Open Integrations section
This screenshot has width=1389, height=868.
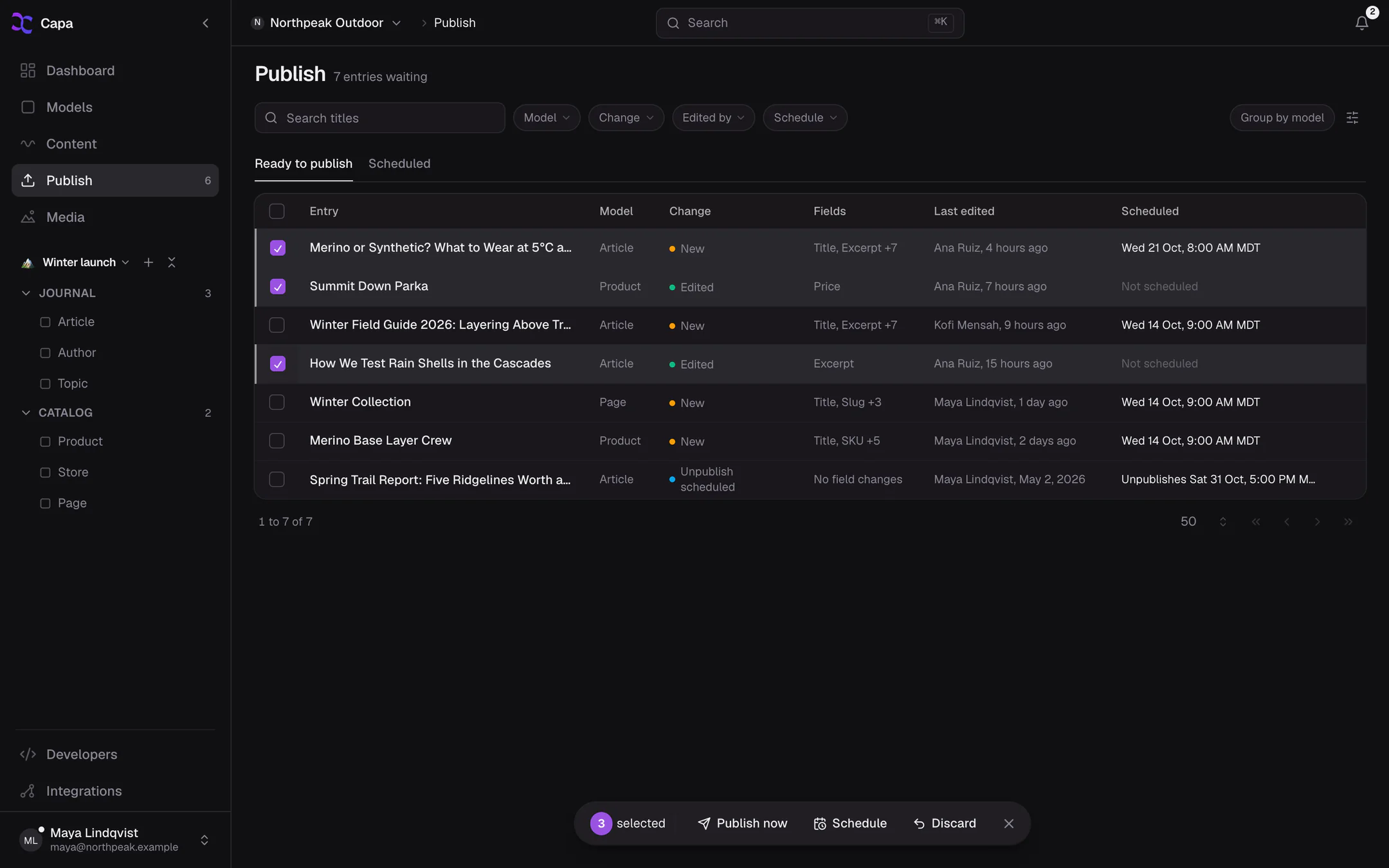(x=115, y=791)
